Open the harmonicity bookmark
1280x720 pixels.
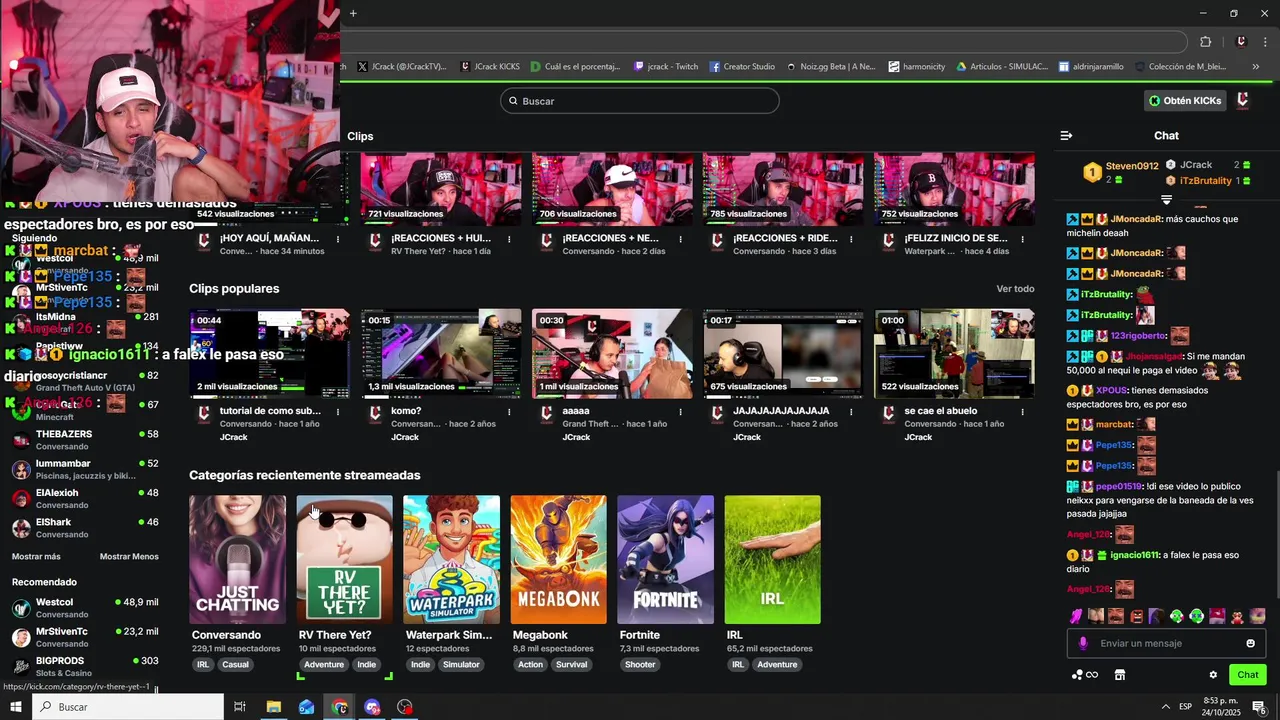coord(916,67)
